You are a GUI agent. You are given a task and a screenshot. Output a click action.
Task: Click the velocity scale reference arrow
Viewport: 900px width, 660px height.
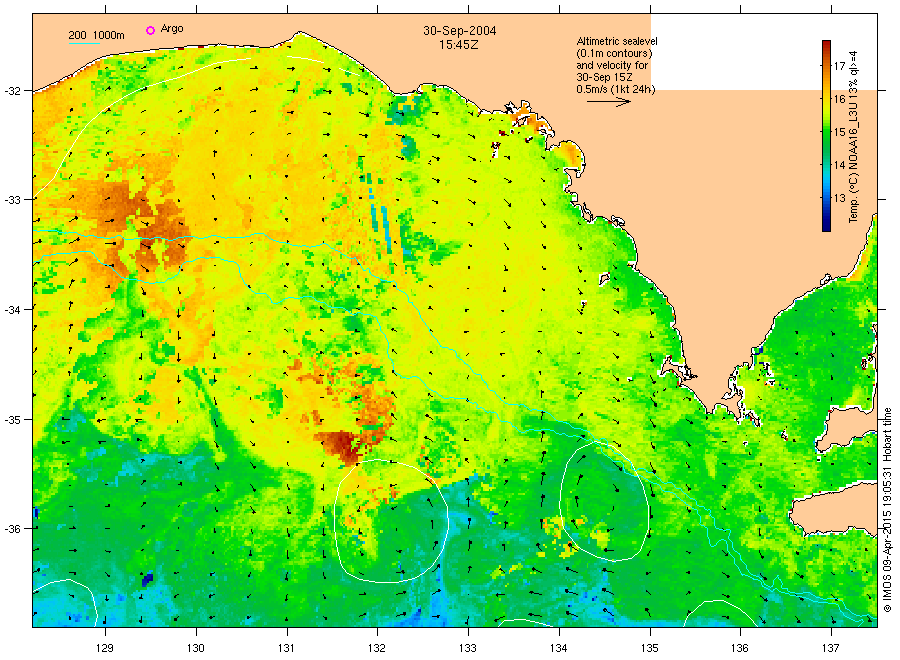[x=609, y=102]
